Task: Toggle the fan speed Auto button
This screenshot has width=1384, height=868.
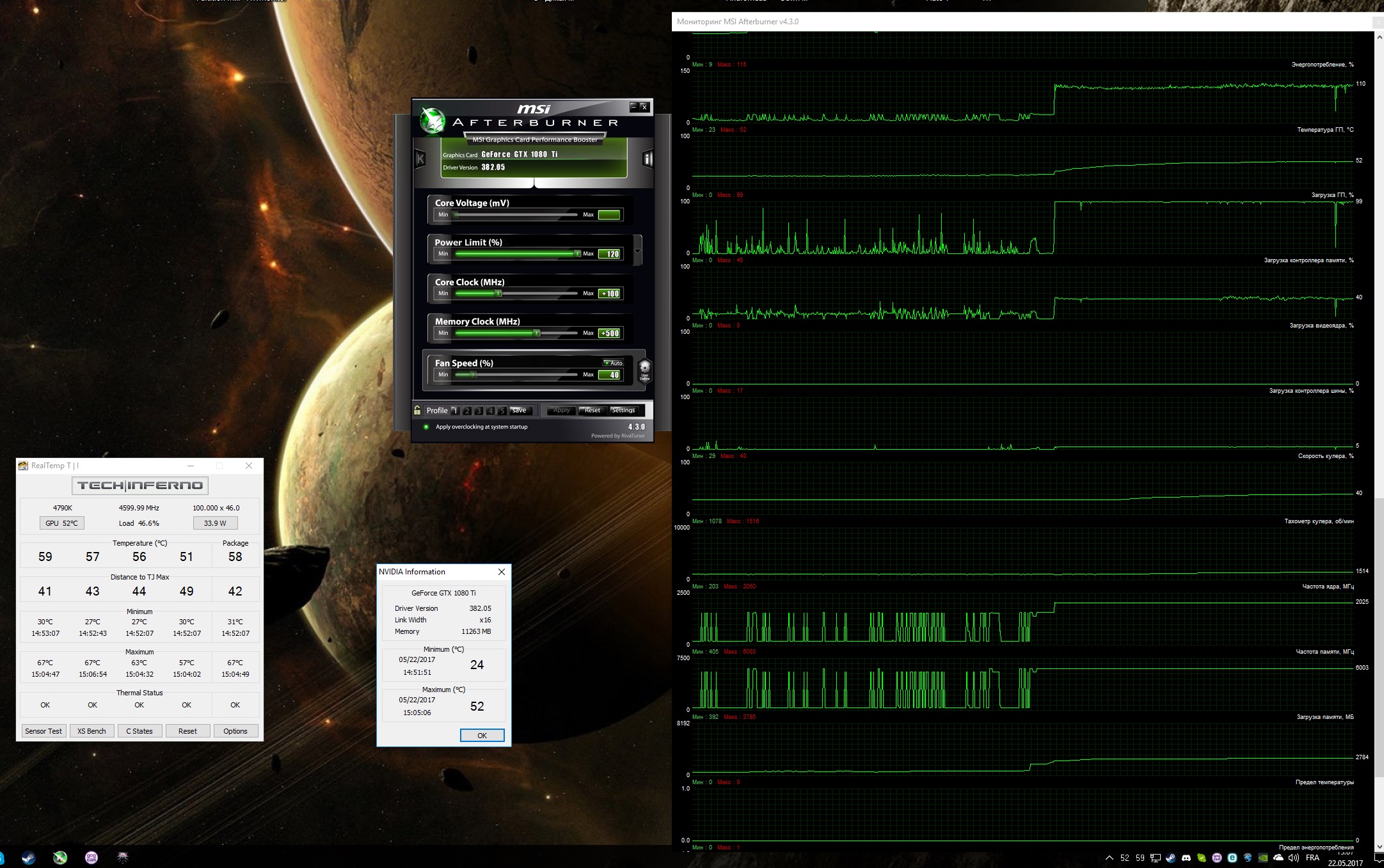Action: (613, 363)
